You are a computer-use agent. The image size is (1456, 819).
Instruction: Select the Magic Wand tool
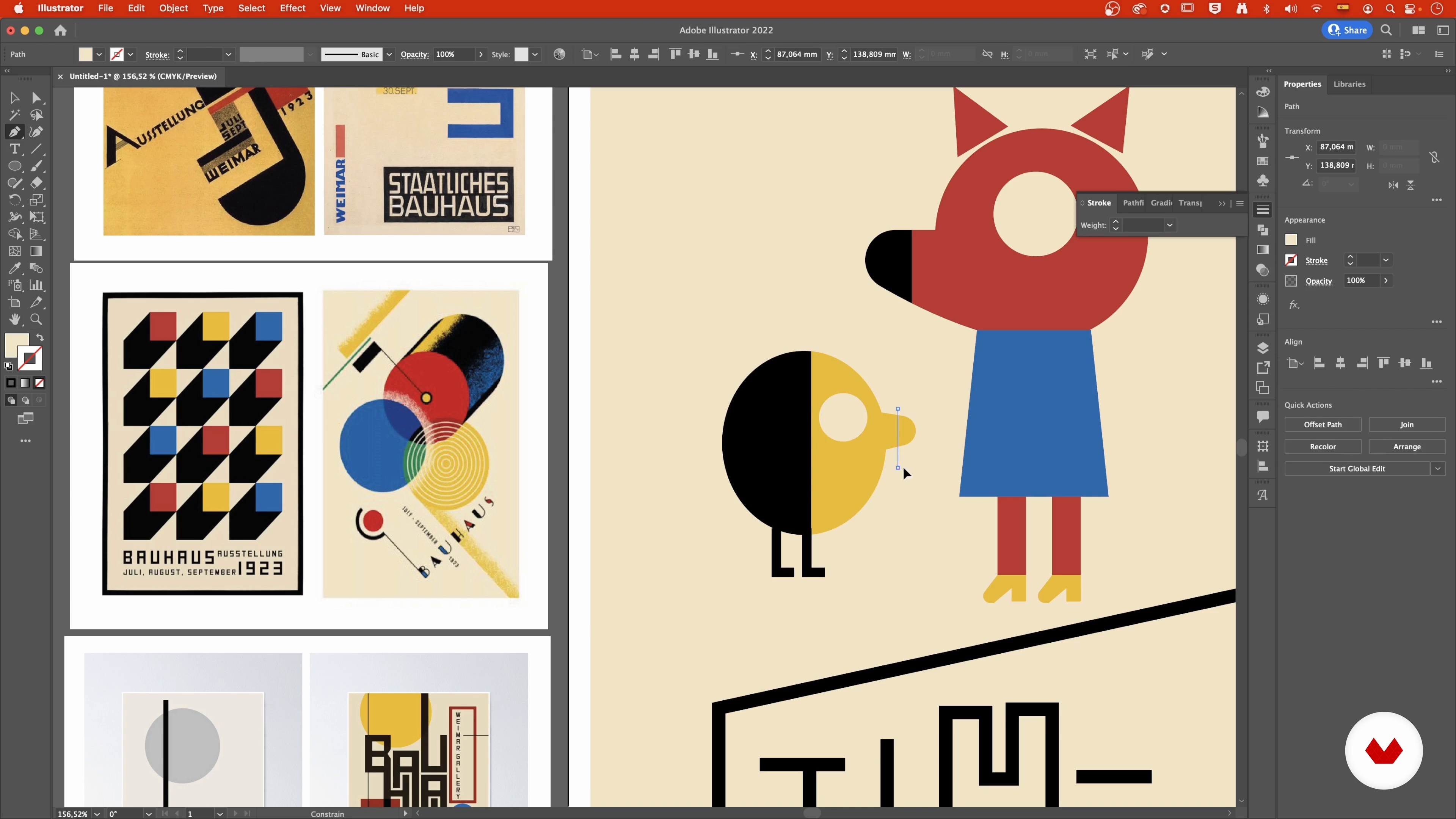pyautogui.click(x=15, y=115)
